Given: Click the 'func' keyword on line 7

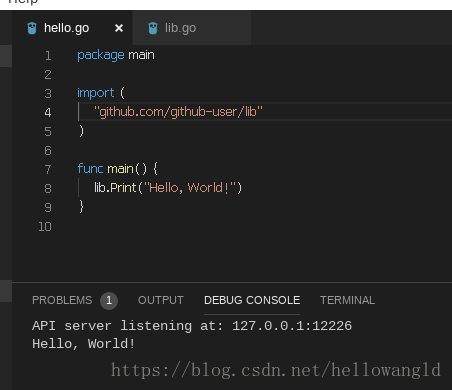Looking at the screenshot, I should [x=90, y=169].
